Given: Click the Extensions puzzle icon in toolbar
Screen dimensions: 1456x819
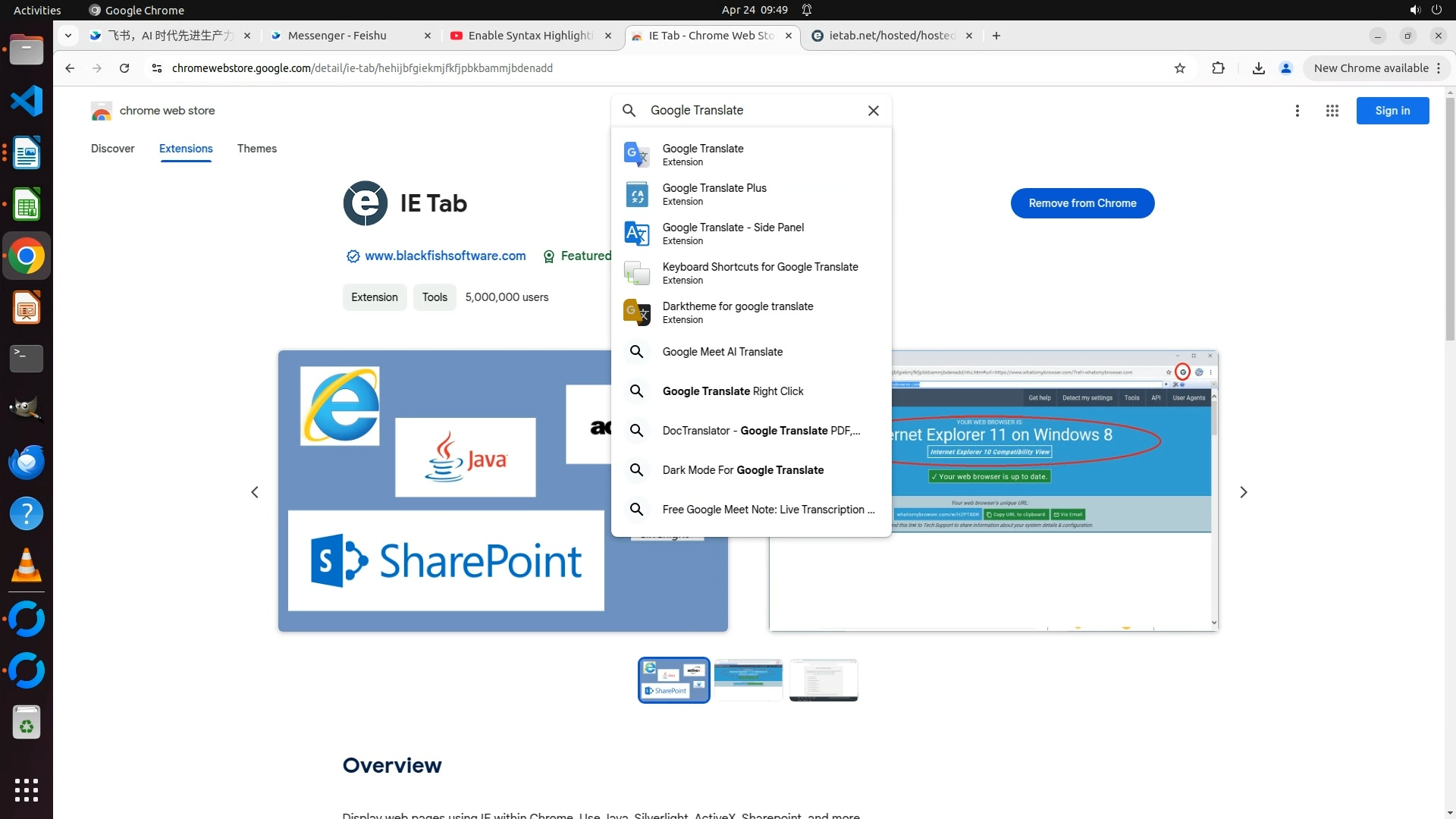Looking at the screenshot, I should point(1218,68).
